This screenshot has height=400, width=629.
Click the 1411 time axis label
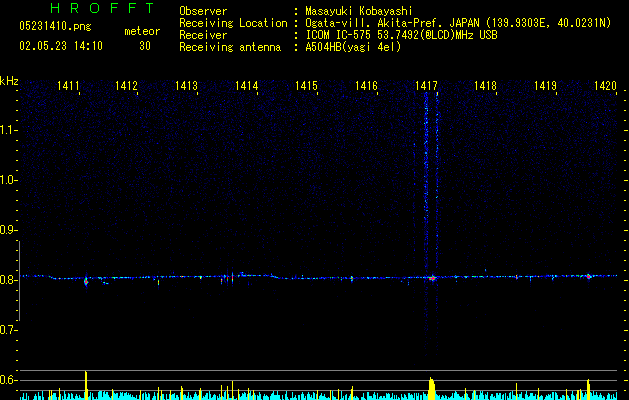click(x=68, y=86)
